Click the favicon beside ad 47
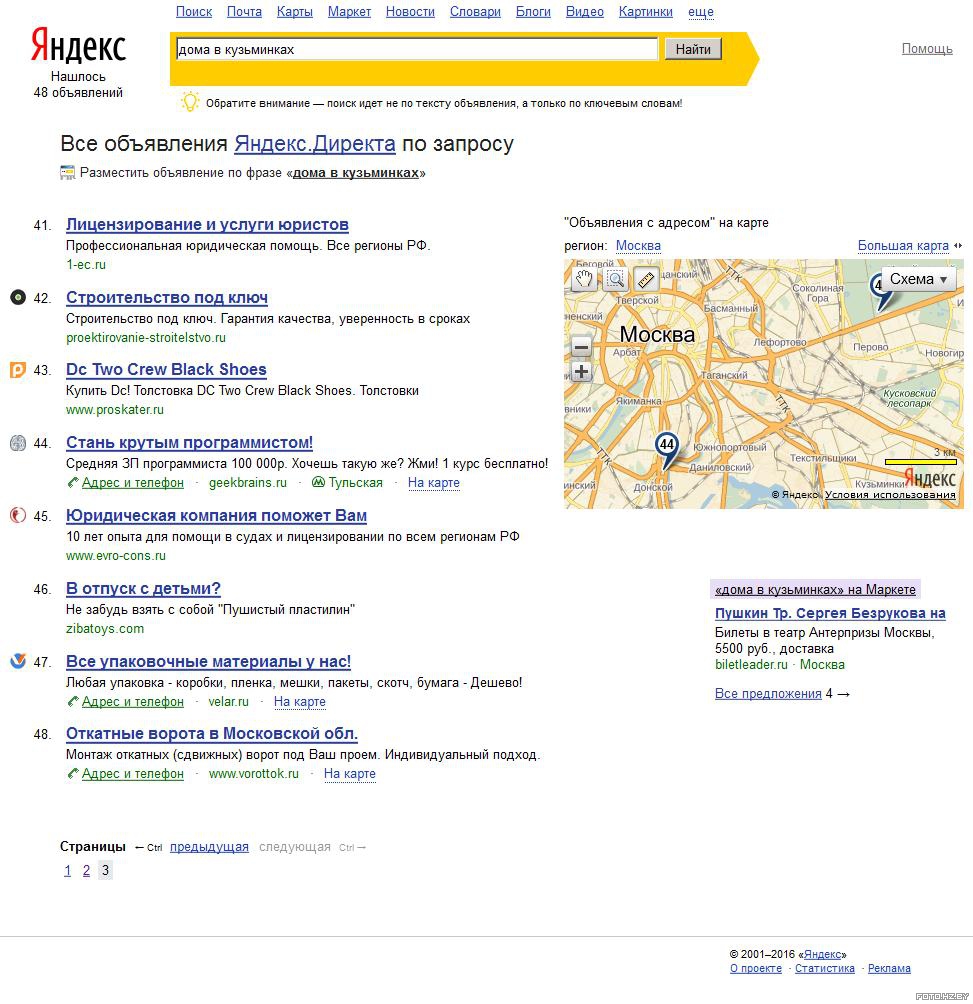 coord(18,661)
